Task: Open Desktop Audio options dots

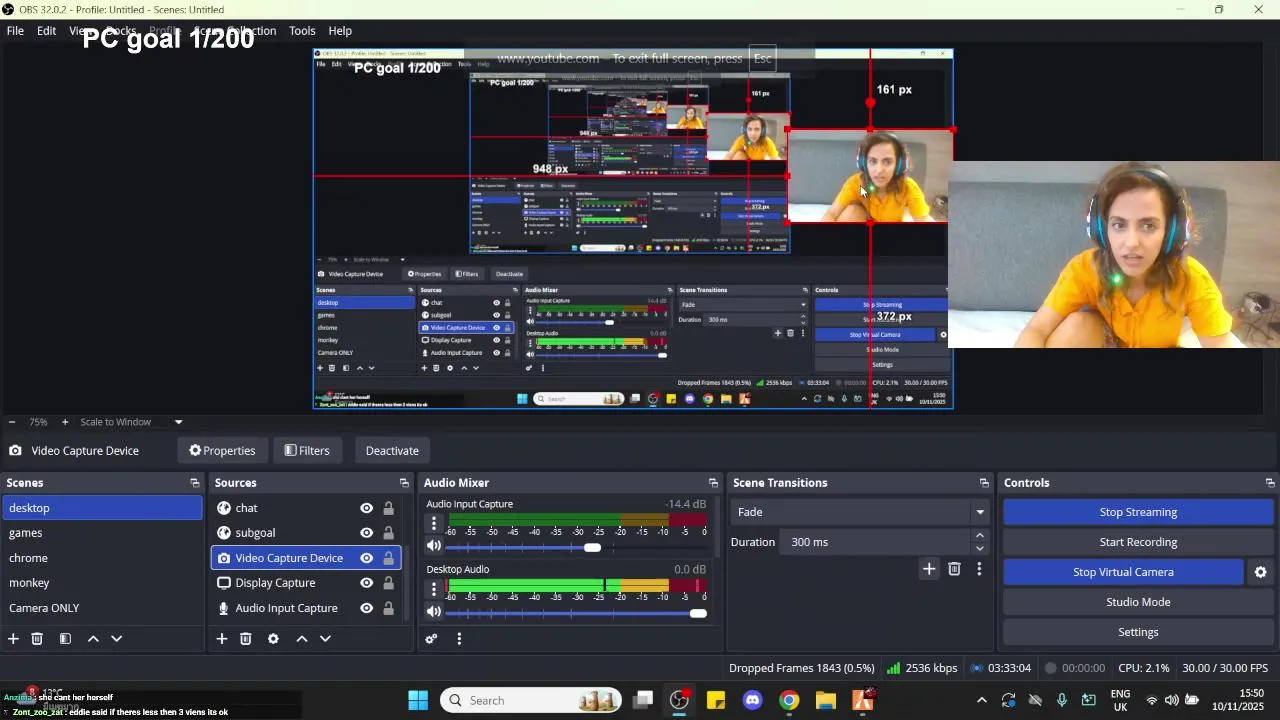Action: coord(434,588)
